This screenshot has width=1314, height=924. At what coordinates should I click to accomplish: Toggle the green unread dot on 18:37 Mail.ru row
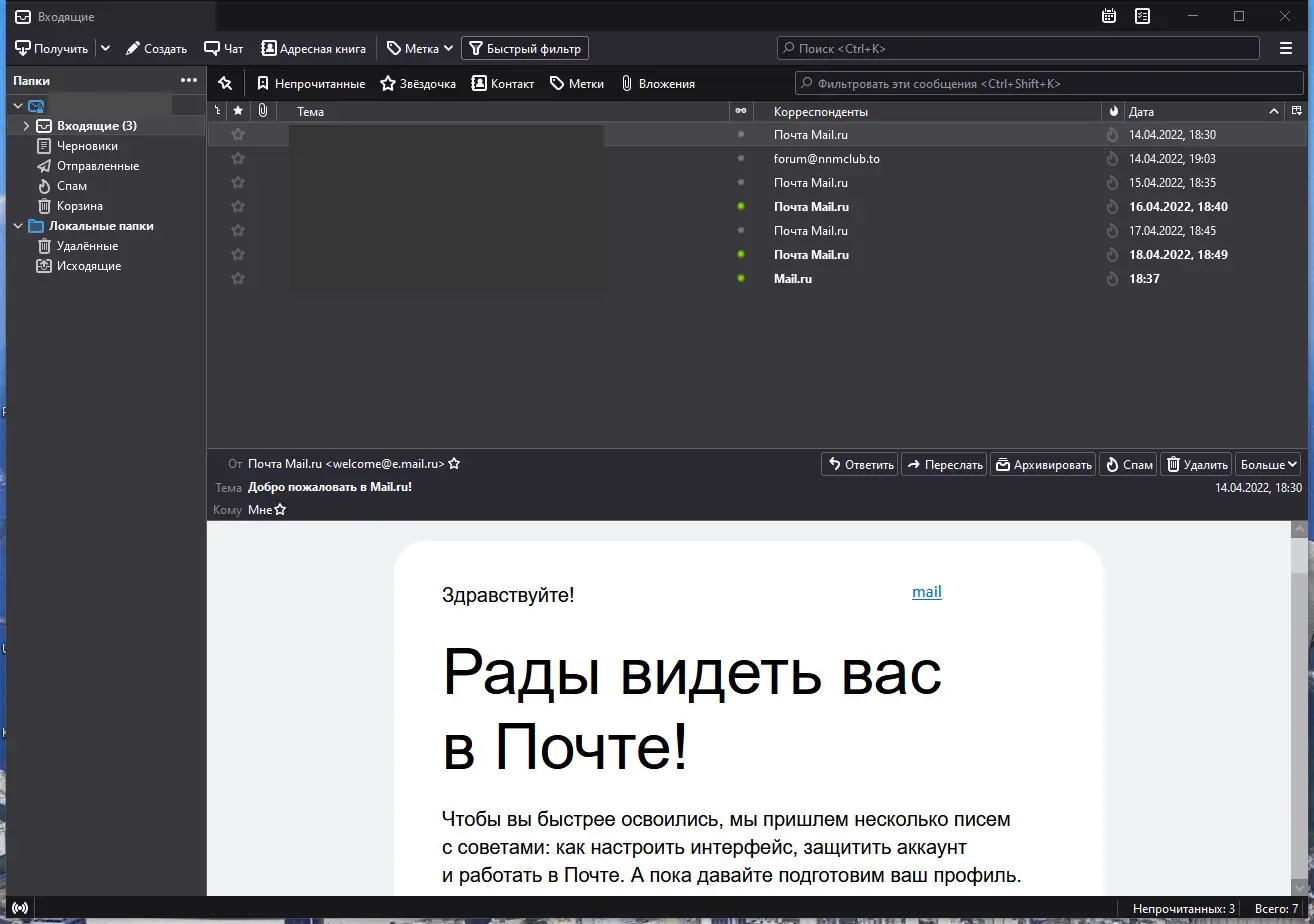pos(741,279)
